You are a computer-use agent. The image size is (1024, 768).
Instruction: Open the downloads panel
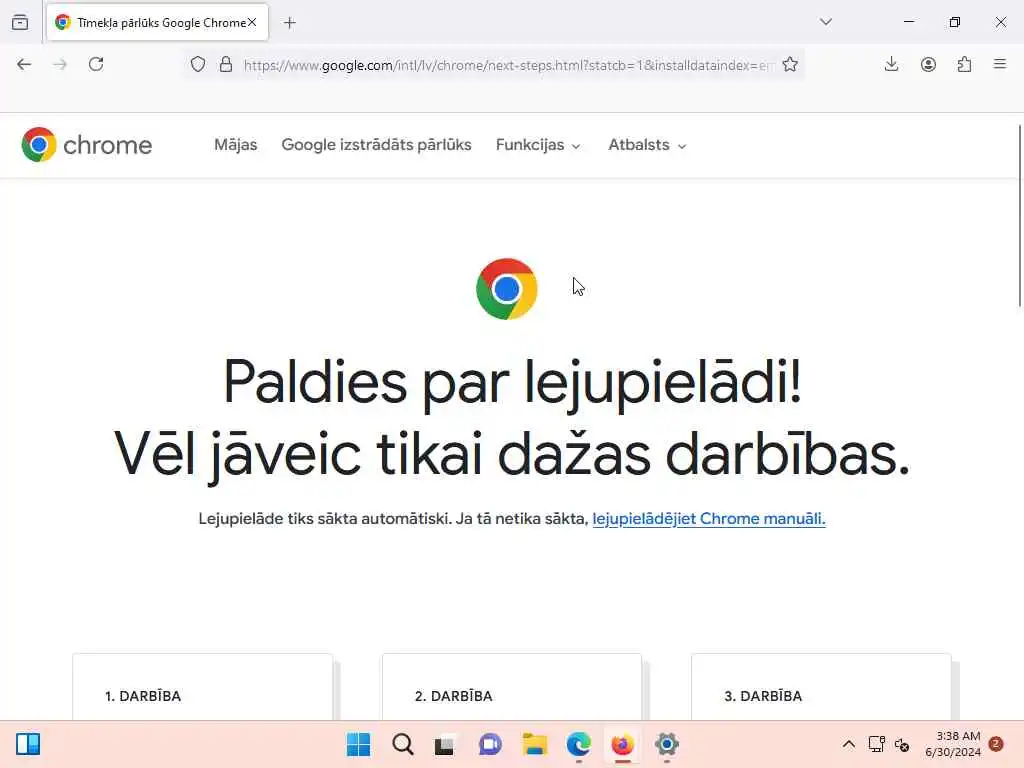pyautogui.click(x=891, y=64)
